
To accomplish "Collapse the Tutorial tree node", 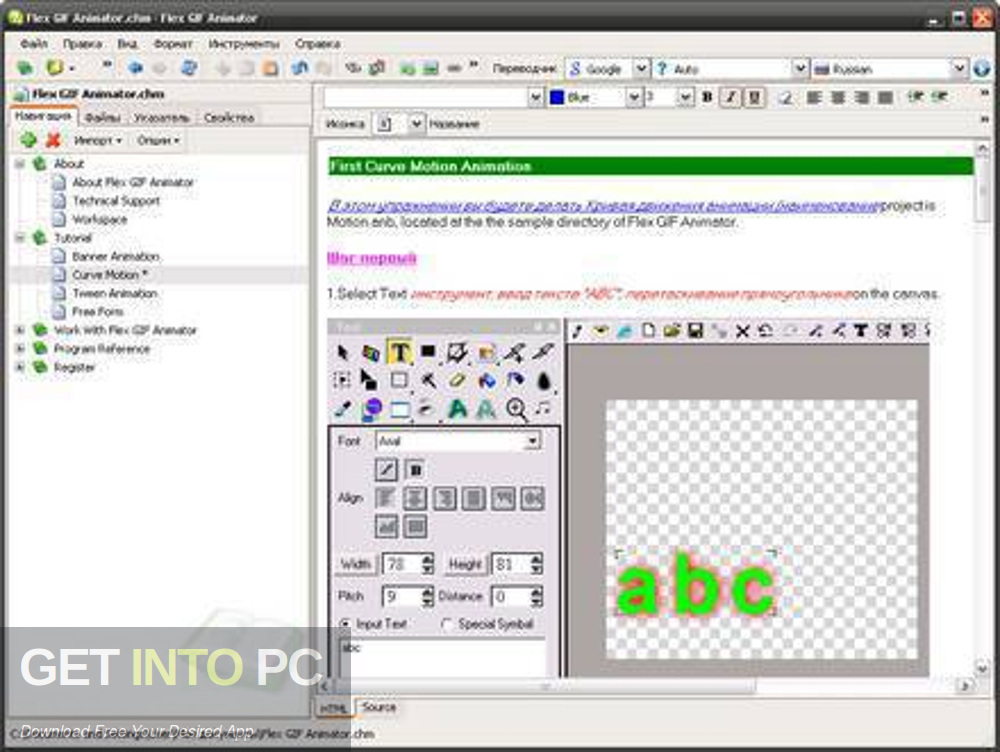I will tap(20, 238).
